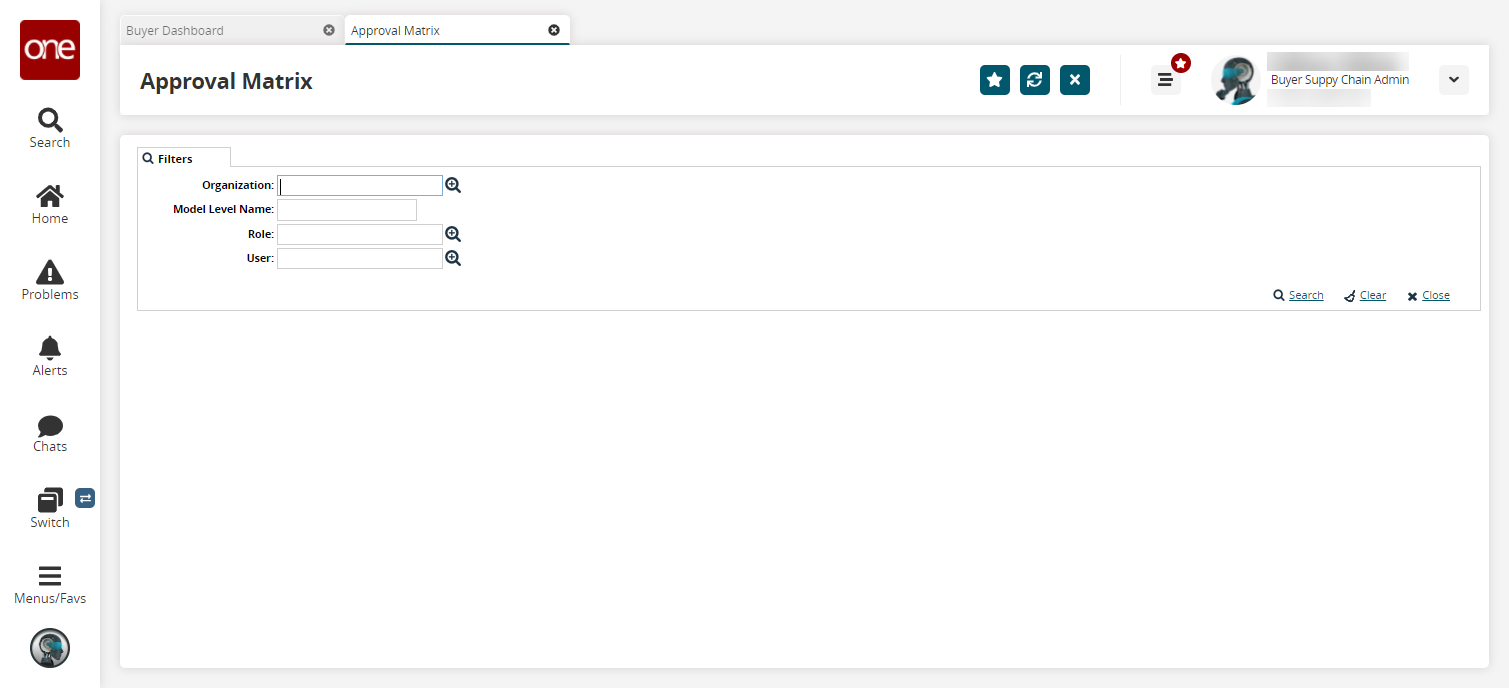The height and width of the screenshot is (688, 1509).
Task: Switch to the Buyer Dashboard tab
Action: pyautogui.click(x=175, y=31)
